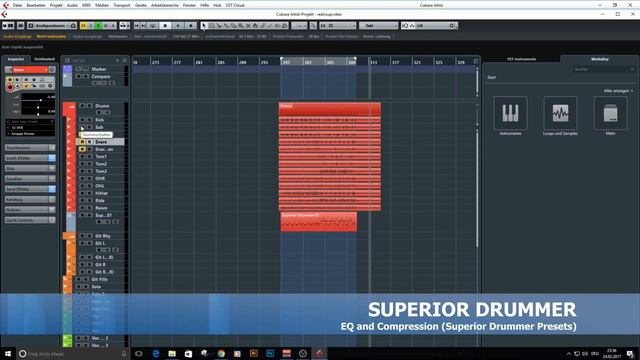
Task: Switch to the Sichtbarkeit tab
Action: pos(44,59)
